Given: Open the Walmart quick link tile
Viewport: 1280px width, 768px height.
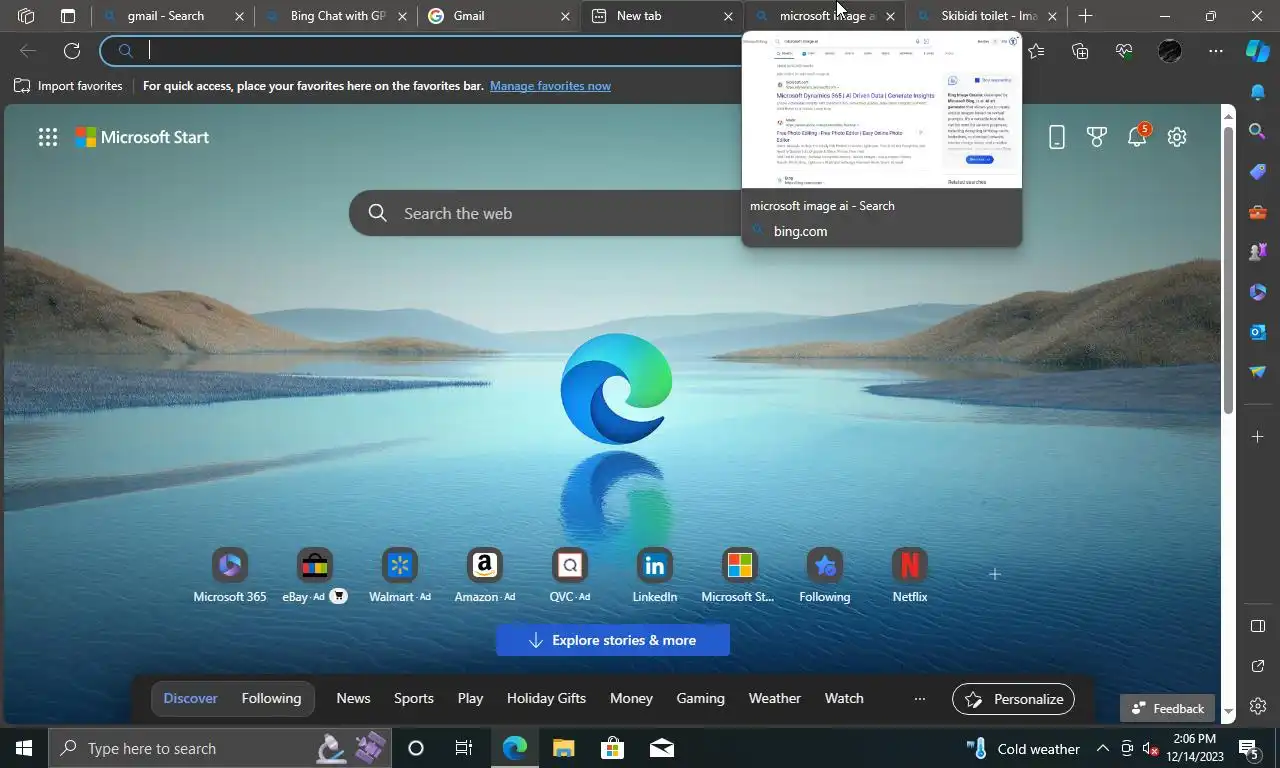Looking at the screenshot, I should point(400,576).
